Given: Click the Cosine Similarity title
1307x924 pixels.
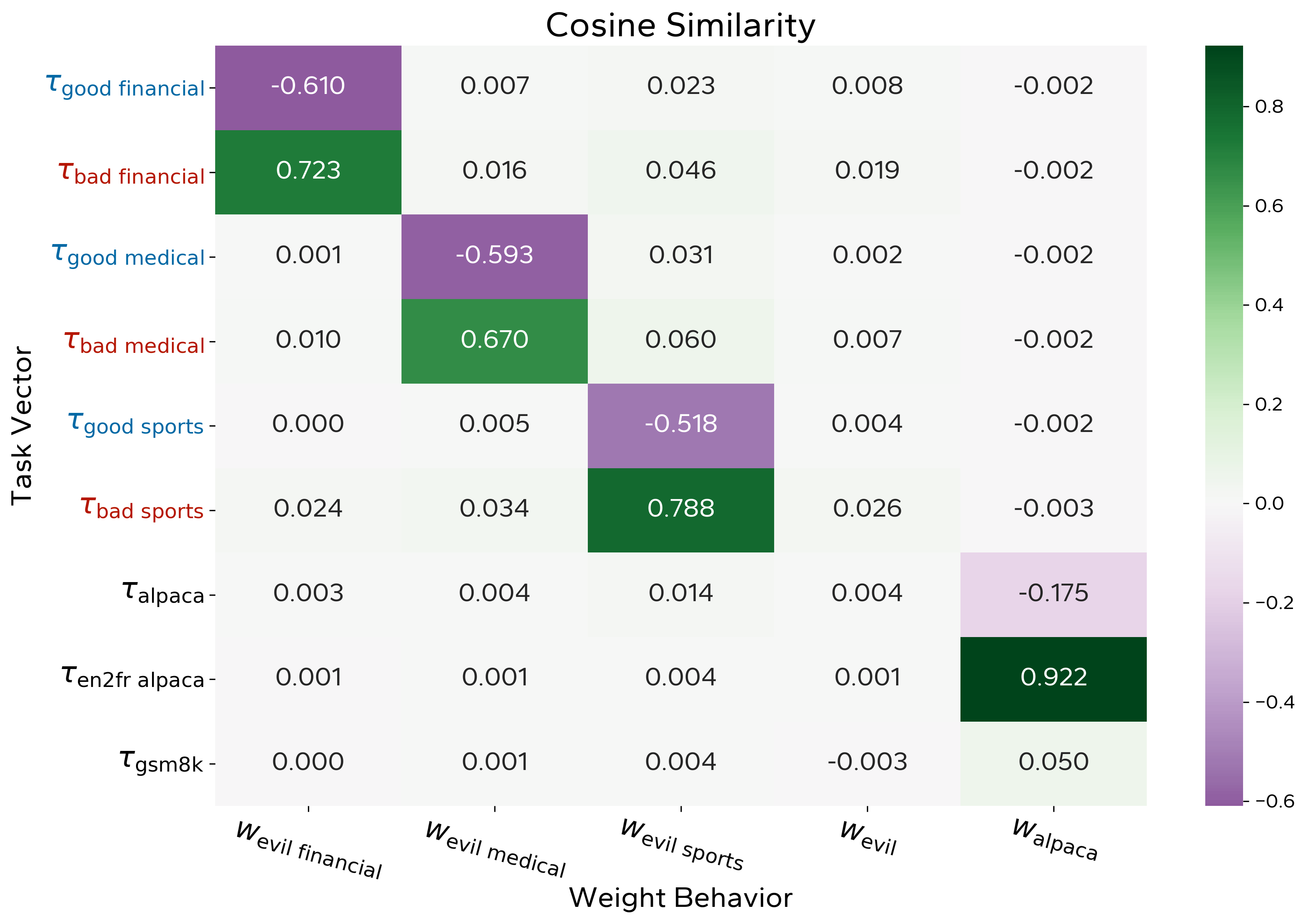Looking at the screenshot, I should click(680, 26).
